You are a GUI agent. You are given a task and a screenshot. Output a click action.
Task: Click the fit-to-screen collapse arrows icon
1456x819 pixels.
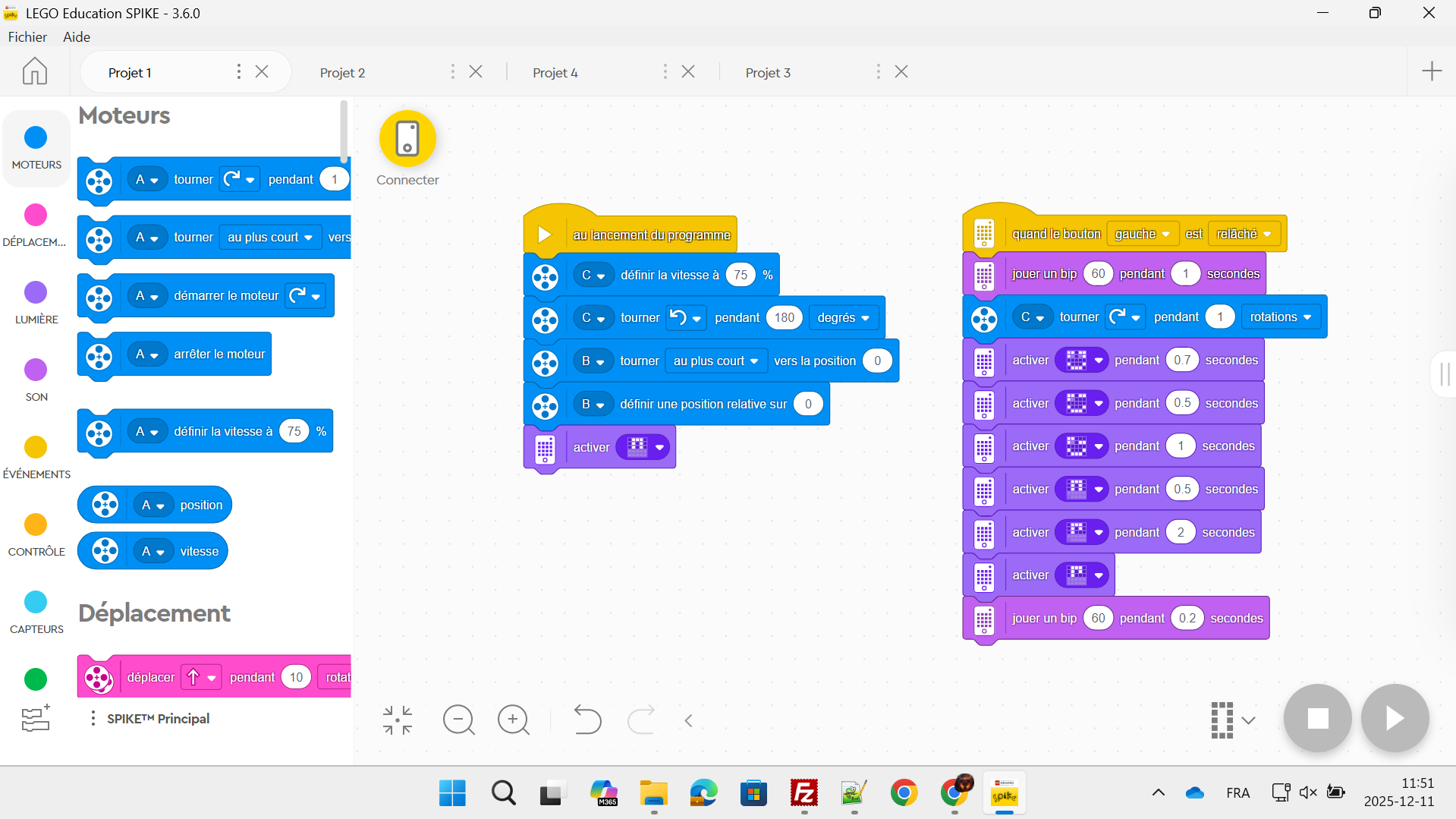[x=398, y=720]
